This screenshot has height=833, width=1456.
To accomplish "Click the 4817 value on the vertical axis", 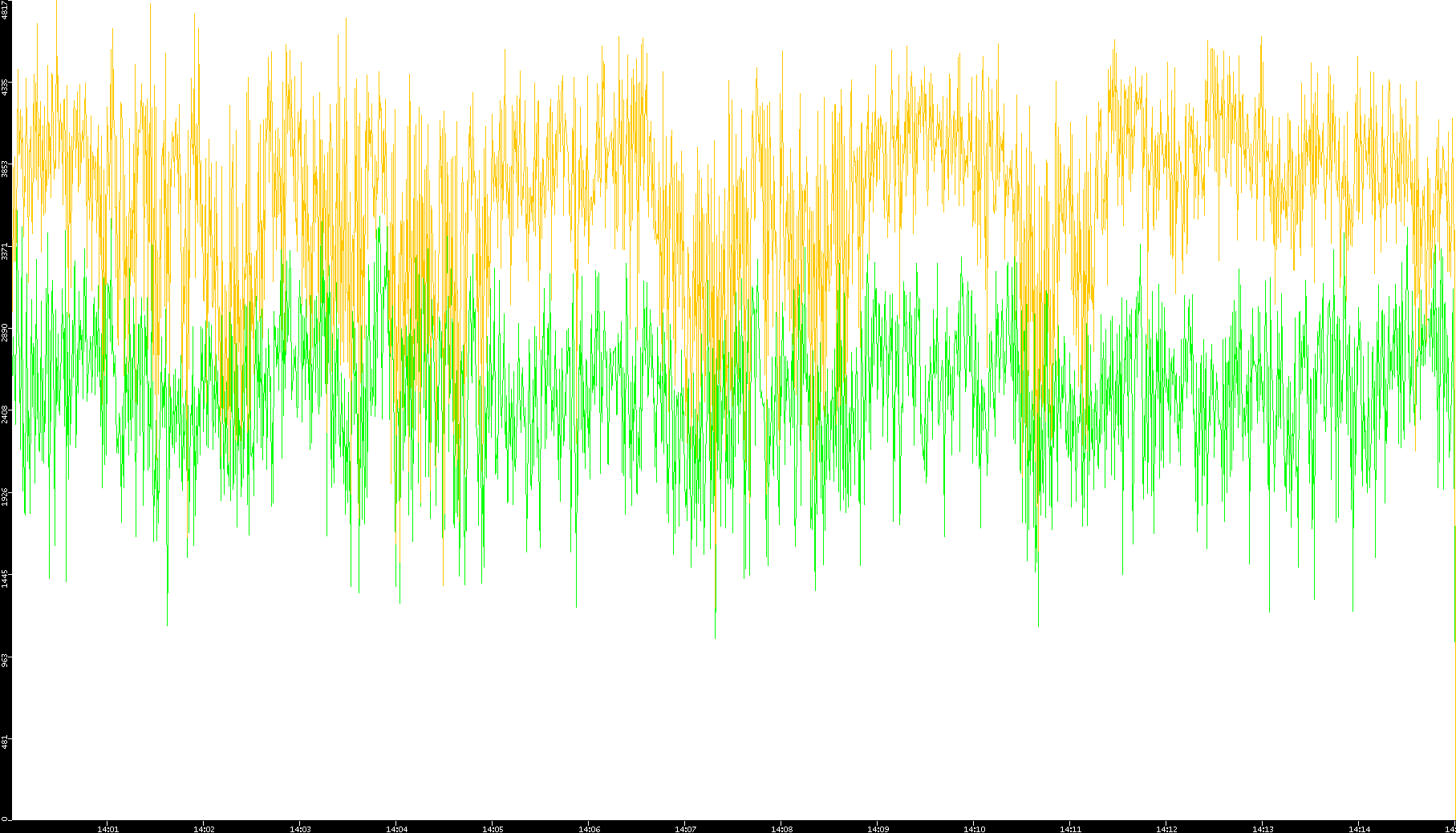I will [6, 10].
